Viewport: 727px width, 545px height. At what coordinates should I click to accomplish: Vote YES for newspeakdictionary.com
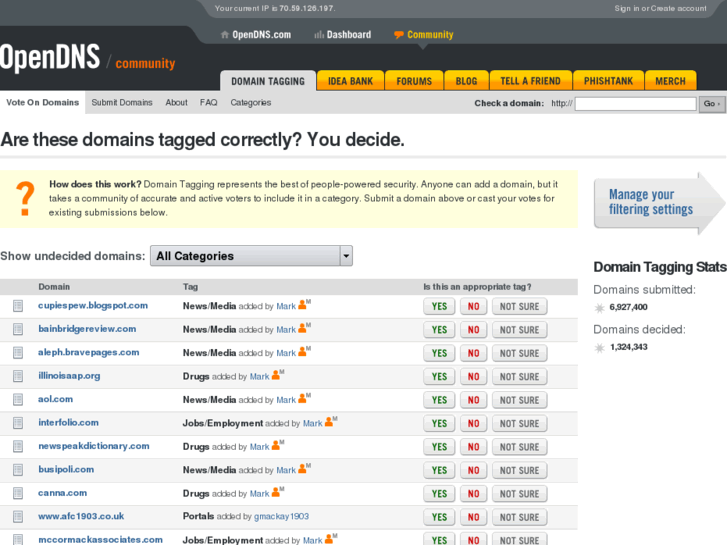[439, 447]
